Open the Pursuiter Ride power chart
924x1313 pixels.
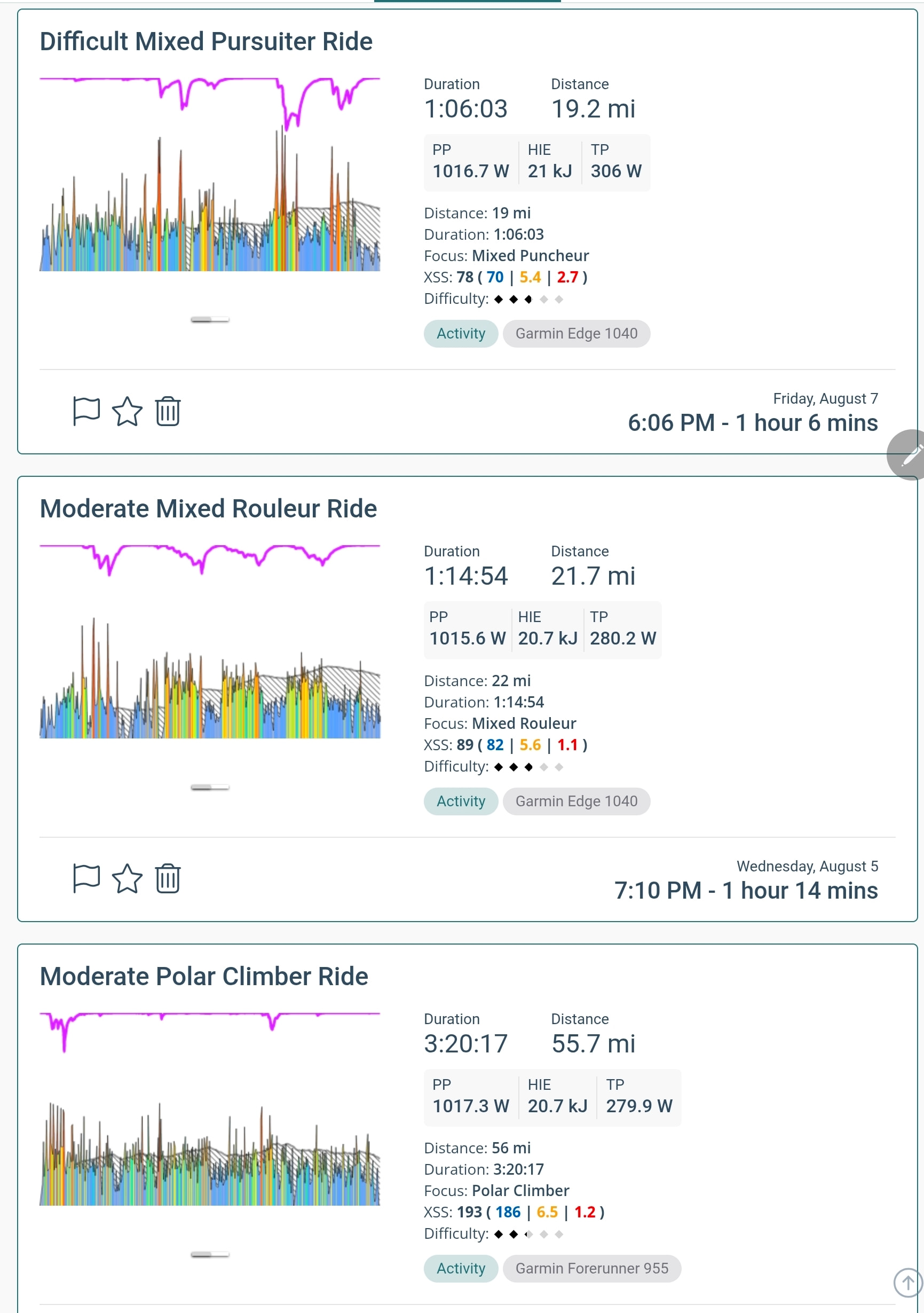point(210,175)
